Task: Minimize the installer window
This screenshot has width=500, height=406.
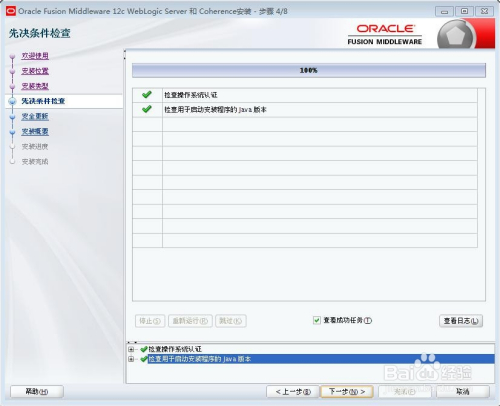Action: click(x=444, y=11)
